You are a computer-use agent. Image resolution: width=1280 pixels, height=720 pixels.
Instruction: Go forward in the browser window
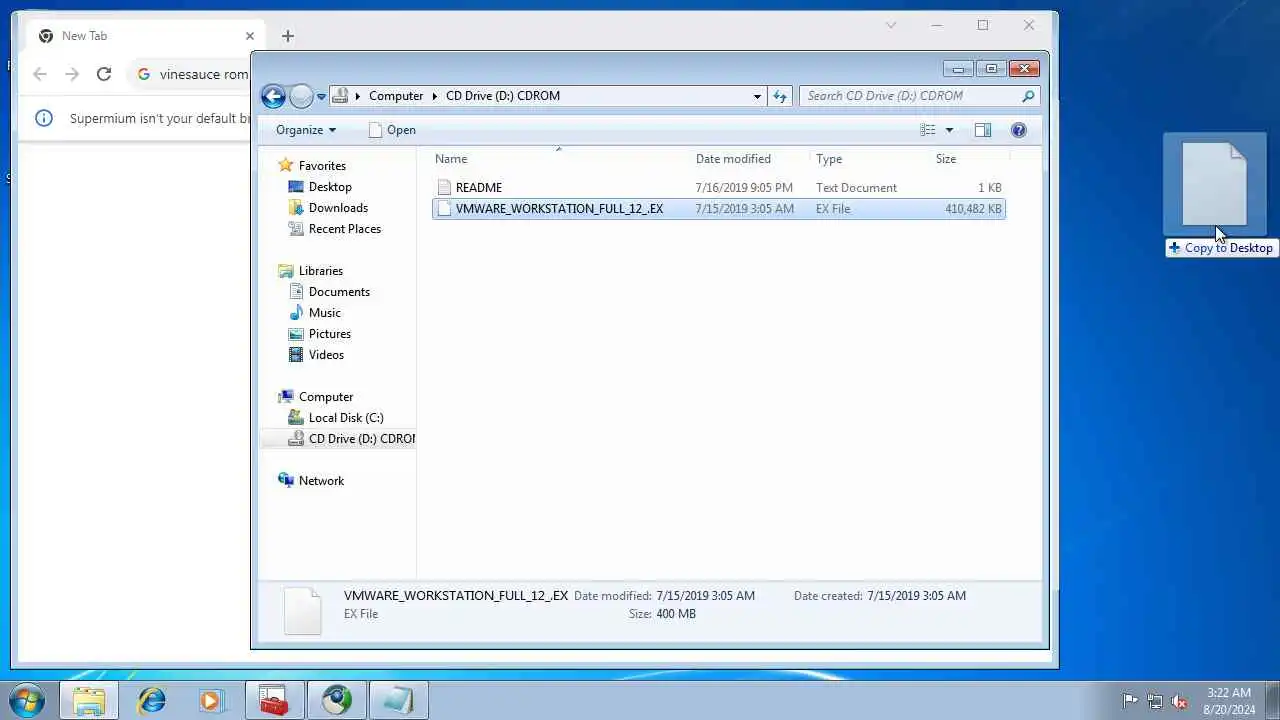pos(72,74)
